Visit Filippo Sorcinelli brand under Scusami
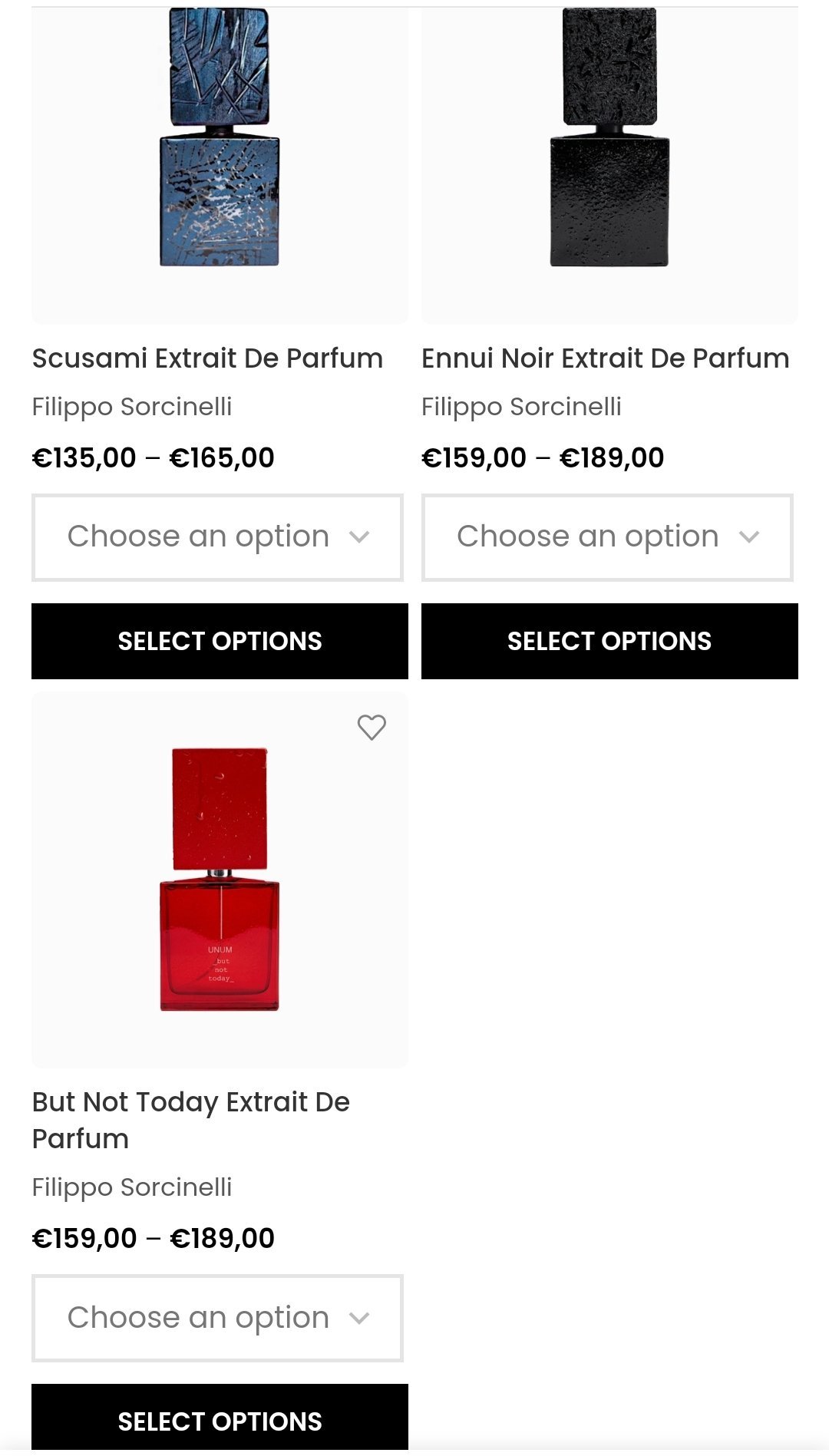The width and height of the screenshot is (829, 1456). point(132,407)
